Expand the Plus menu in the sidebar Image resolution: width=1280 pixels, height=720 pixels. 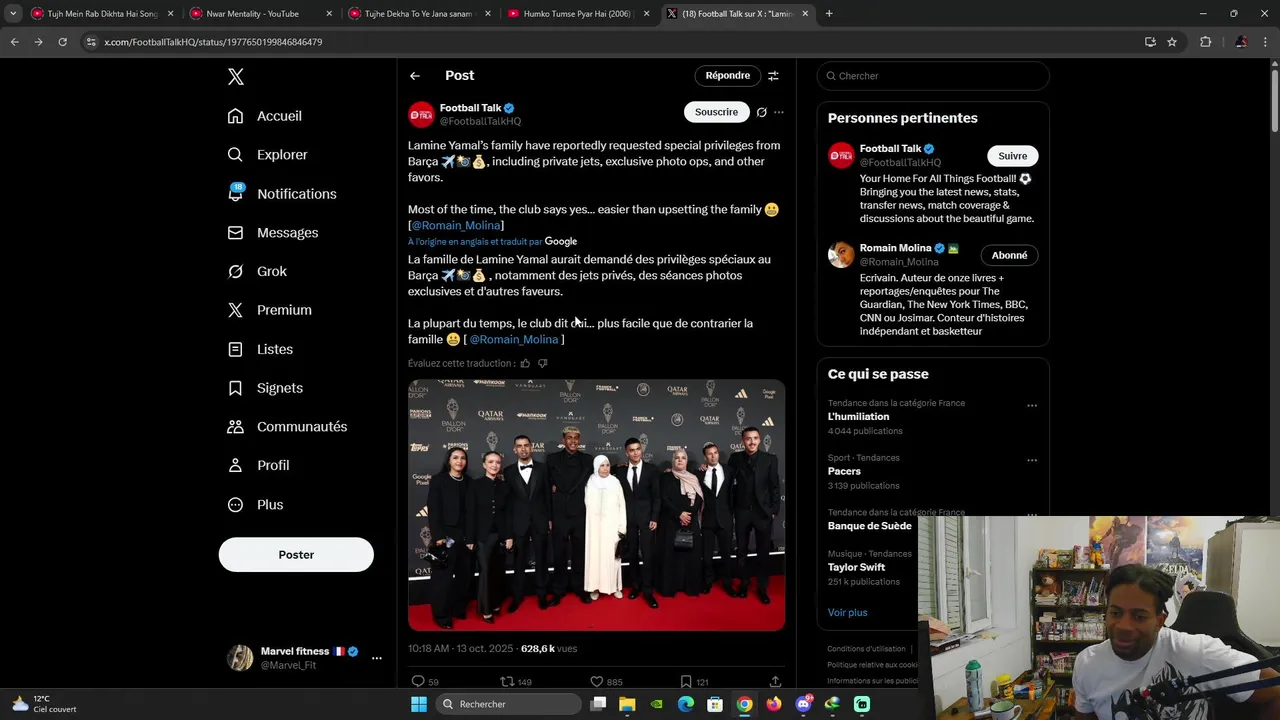click(x=255, y=505)
